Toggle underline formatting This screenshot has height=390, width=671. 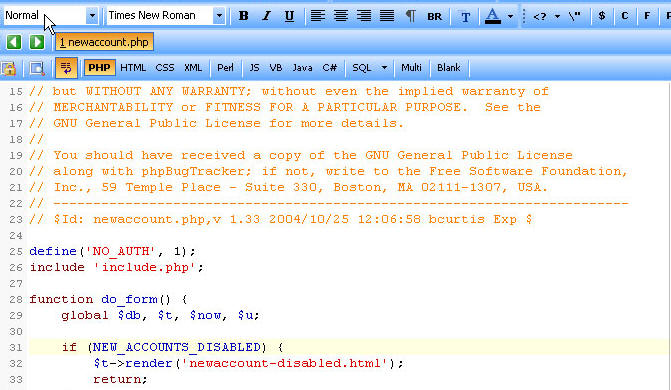(x=289, y=16)
